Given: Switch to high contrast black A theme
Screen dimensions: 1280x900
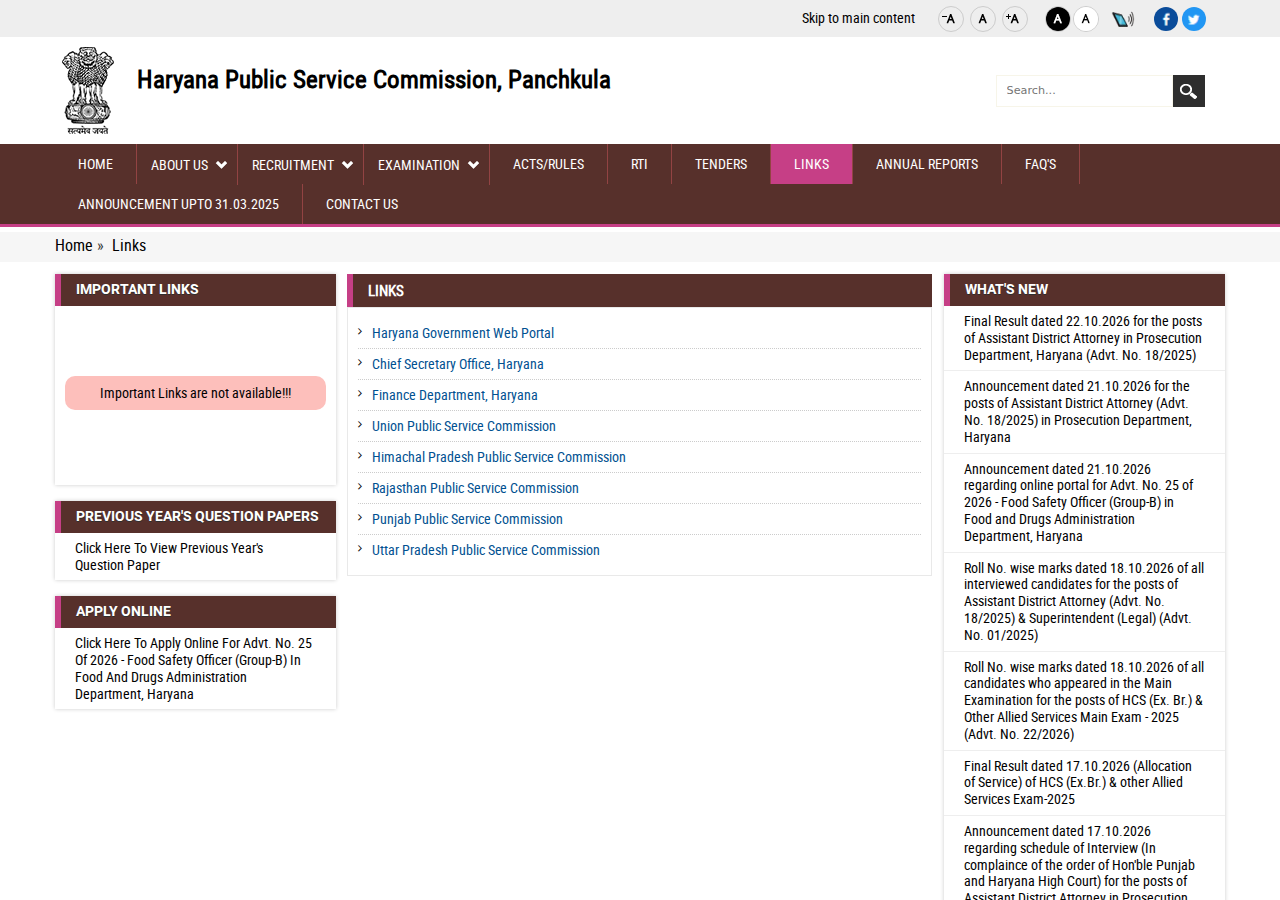Looking at the screenshot, I should 1058,19.
